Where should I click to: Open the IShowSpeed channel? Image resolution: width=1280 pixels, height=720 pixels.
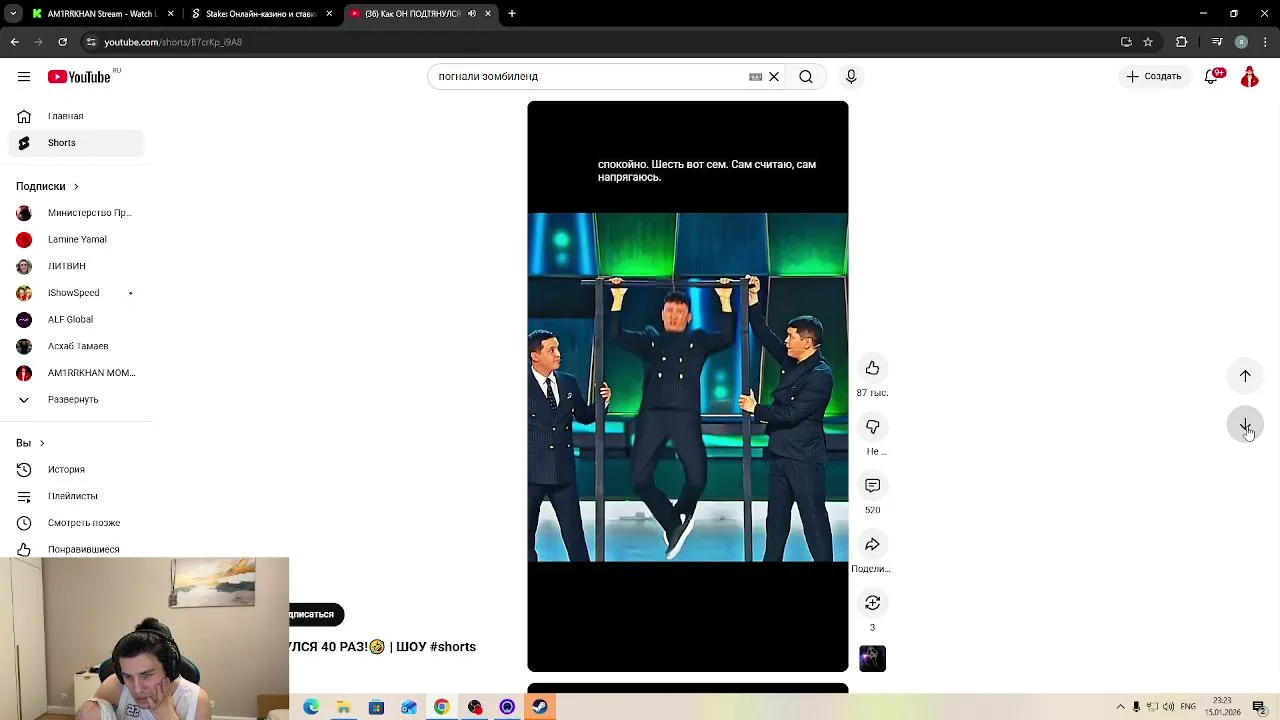[x=76, y=293]
